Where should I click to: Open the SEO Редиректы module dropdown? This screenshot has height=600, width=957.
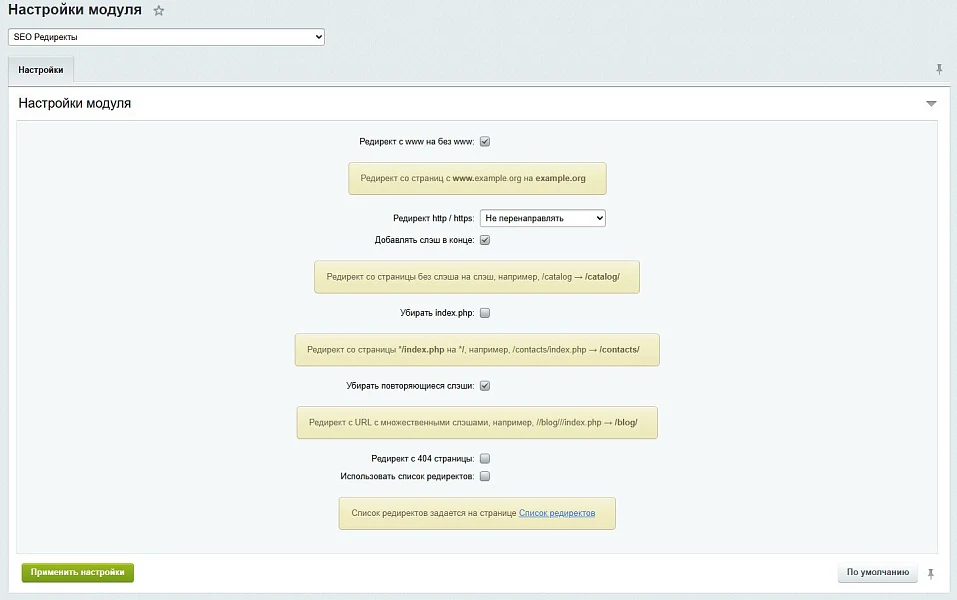pos(166,37)
